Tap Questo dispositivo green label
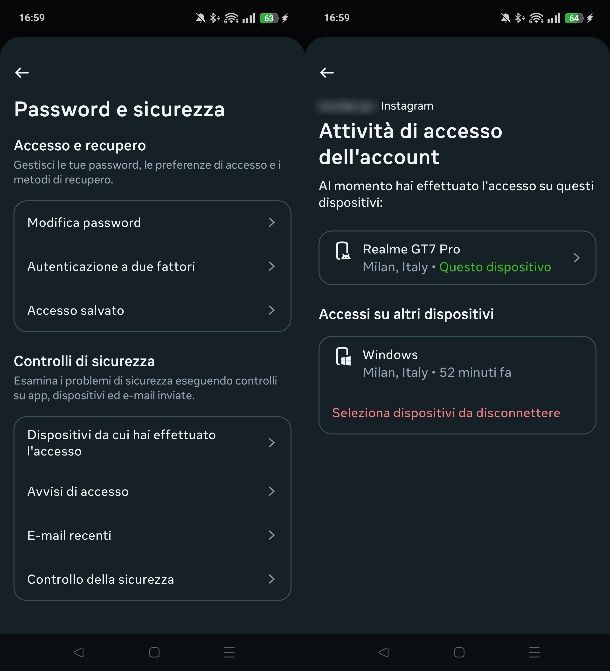Image resolution: width=610 pixels, height=671 pixels. (x=495, y=268)
